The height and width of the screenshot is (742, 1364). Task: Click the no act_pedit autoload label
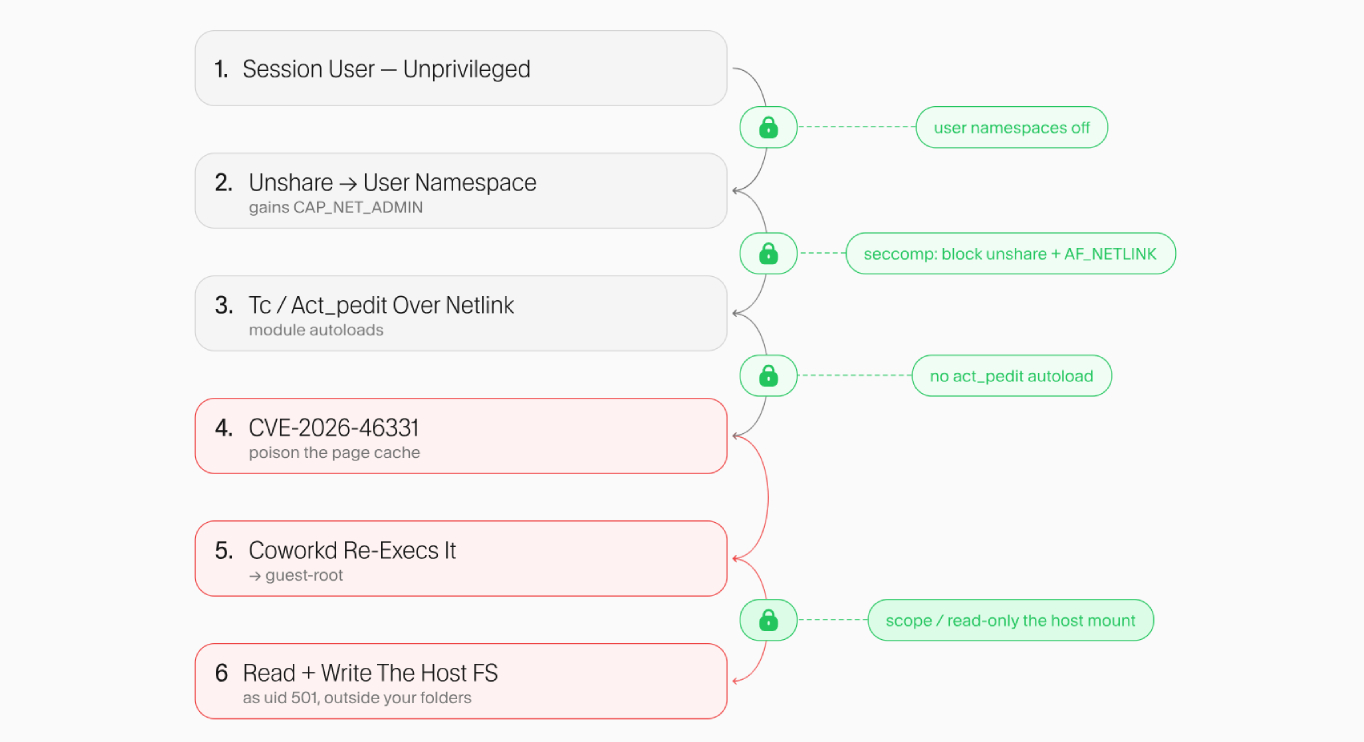pyautogui.click(x=1012, y=376)
